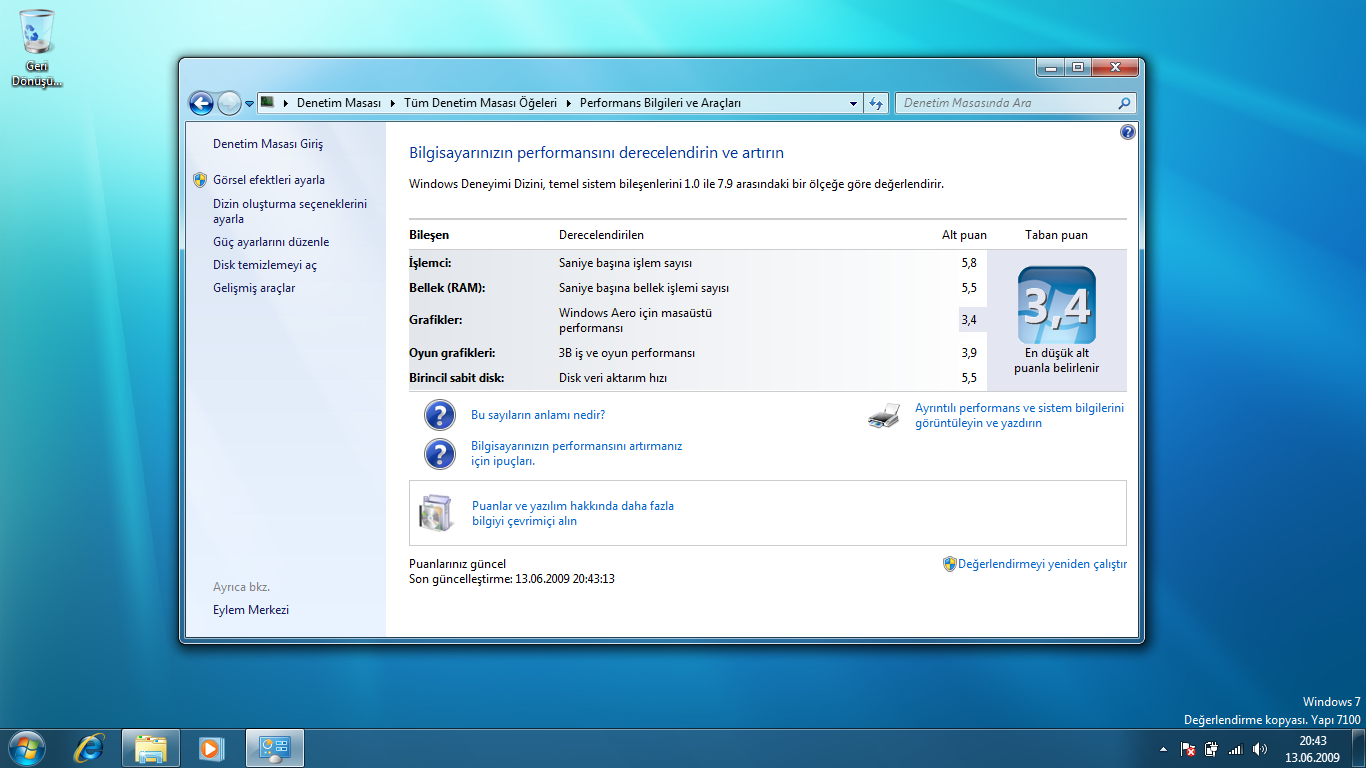Click the Forward navigation arrow button
This screenshot has height=768, width=1366.
click(x=229, y=103)
